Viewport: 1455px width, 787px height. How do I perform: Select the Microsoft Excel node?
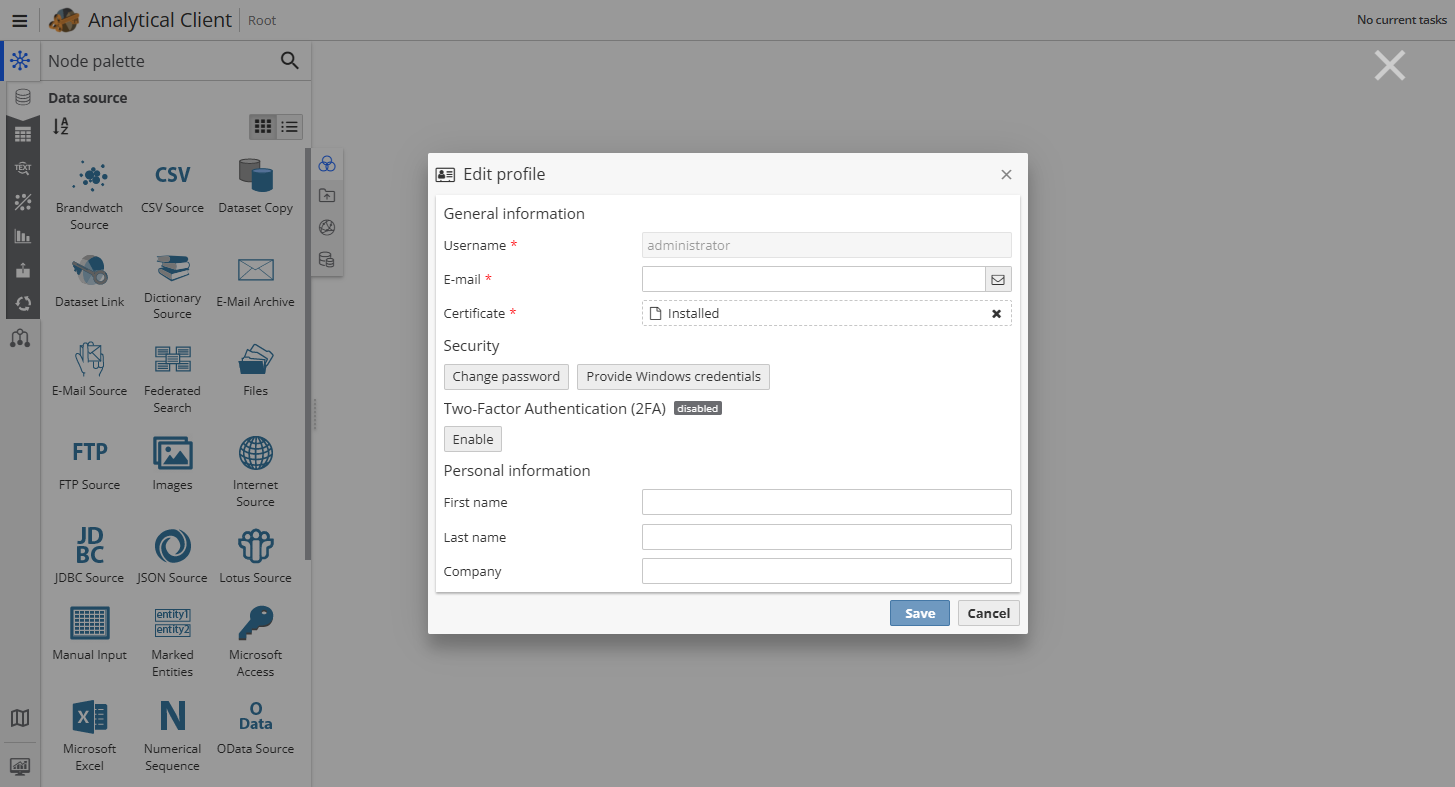pyautogui.click(x=89, y=714)
